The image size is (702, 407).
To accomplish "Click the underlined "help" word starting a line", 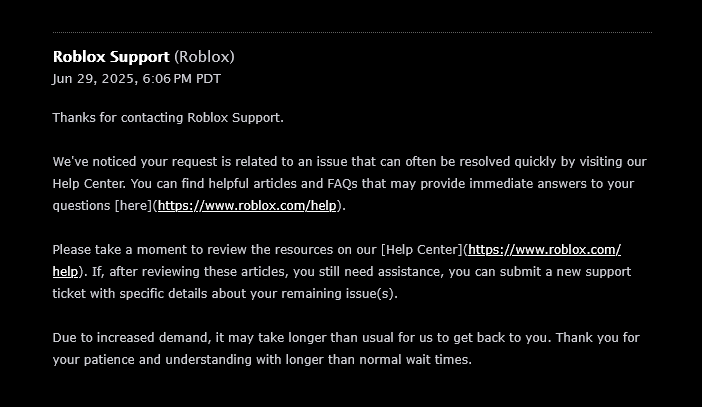I will [65, 271].
